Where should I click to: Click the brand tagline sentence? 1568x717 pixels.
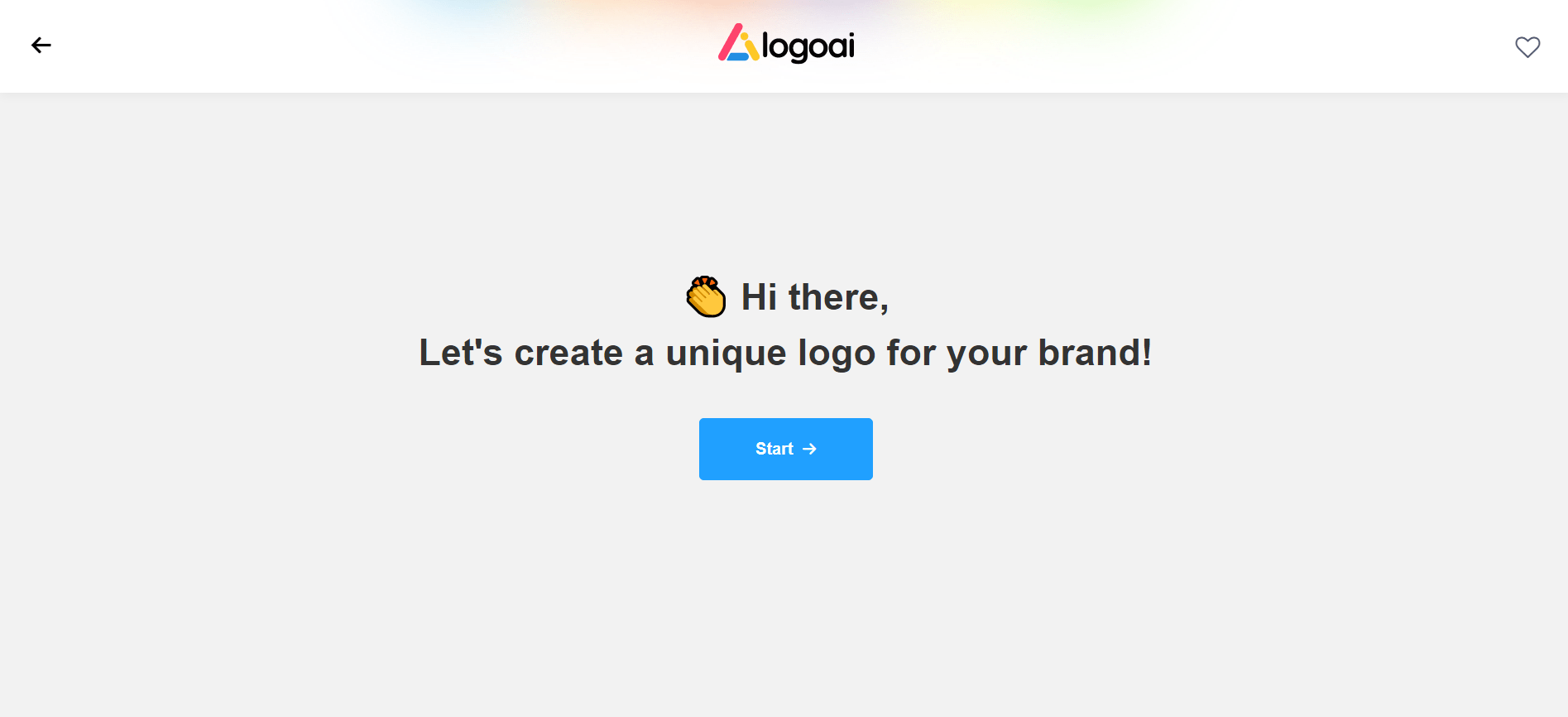pos(785,352)
